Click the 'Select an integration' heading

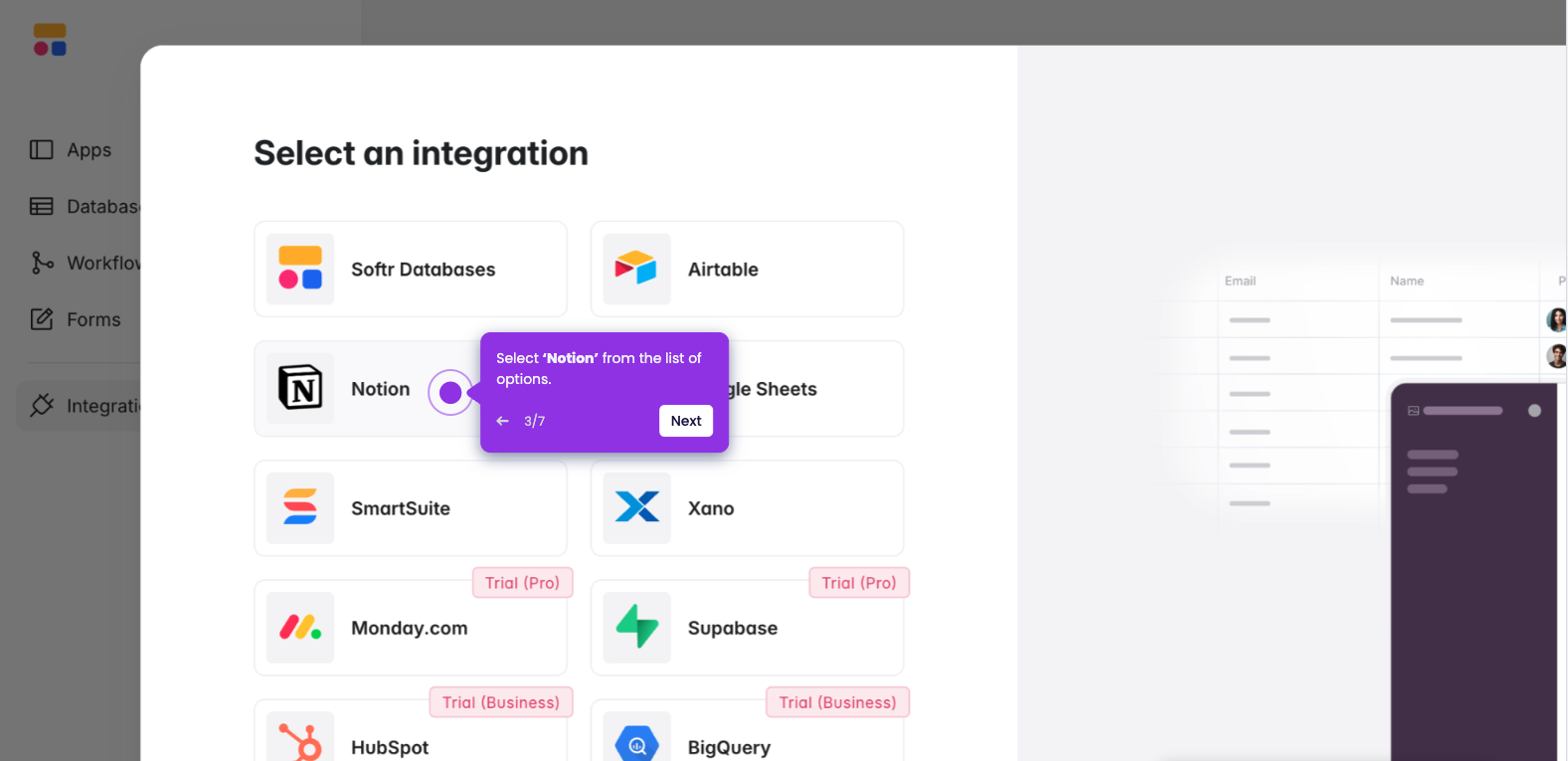(x=421, y=153)
